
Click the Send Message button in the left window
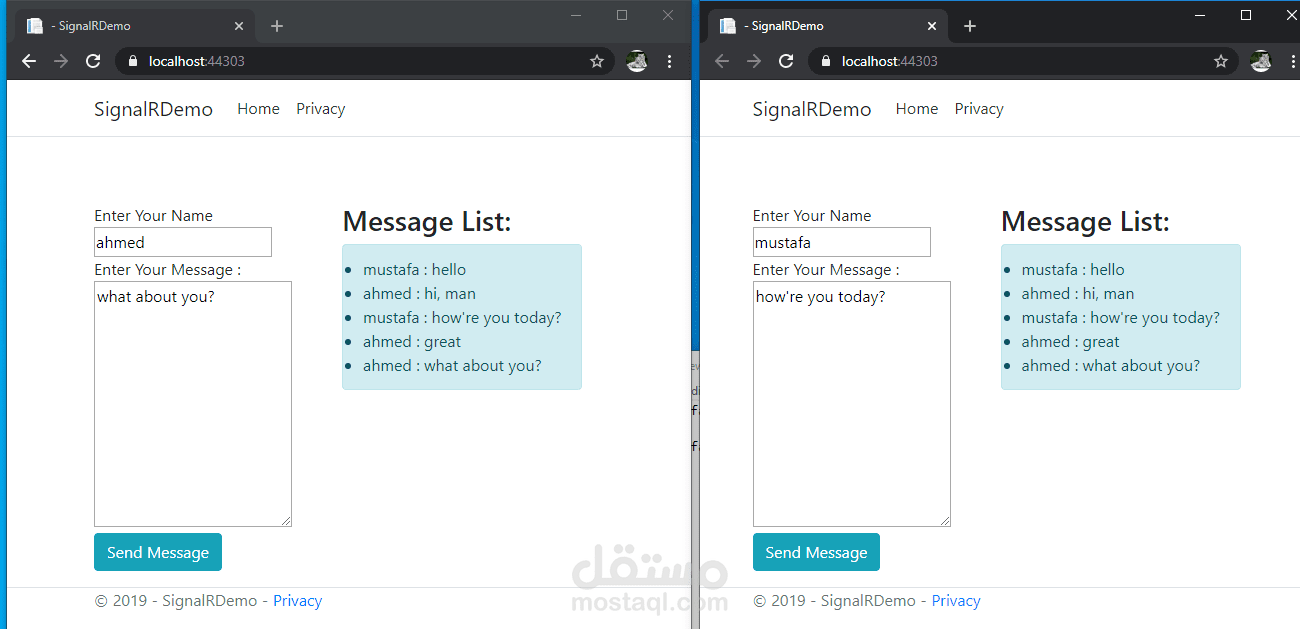click(x=157, y=552)
